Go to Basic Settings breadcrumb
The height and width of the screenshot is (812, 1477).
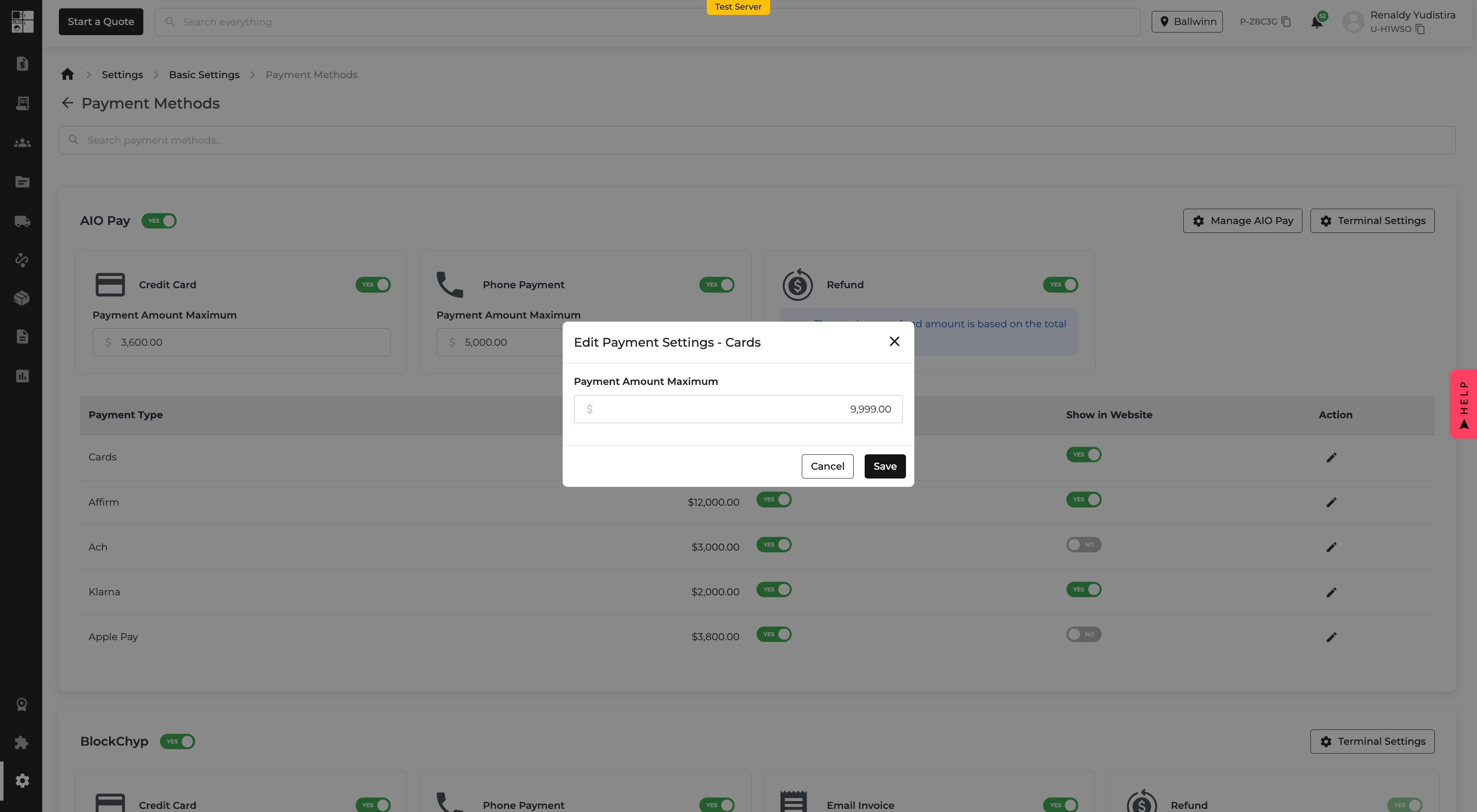click(x=204, y=75)
